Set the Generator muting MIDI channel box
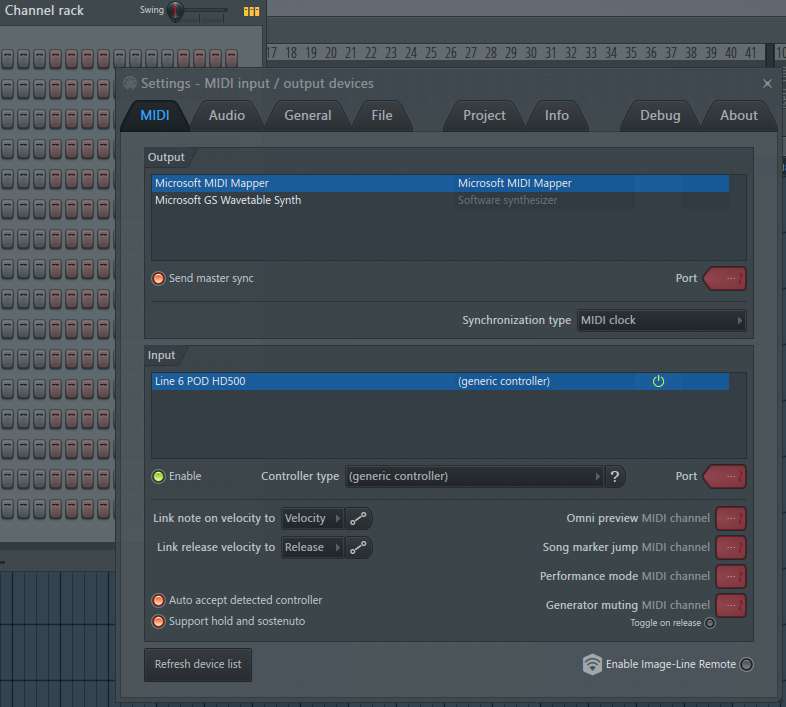 click(x=731, y=605)
